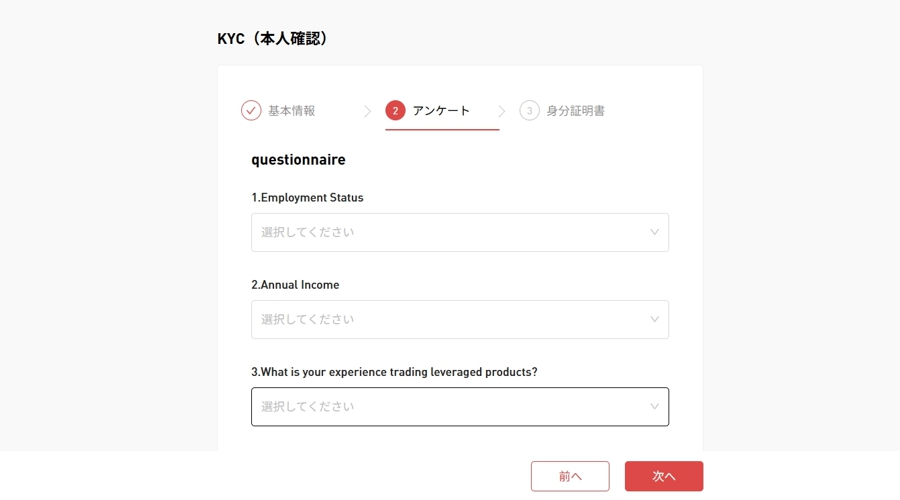900x500 pixels.
Task: Click the KYC(本人確認) page heading
Action: coord(273,38)
